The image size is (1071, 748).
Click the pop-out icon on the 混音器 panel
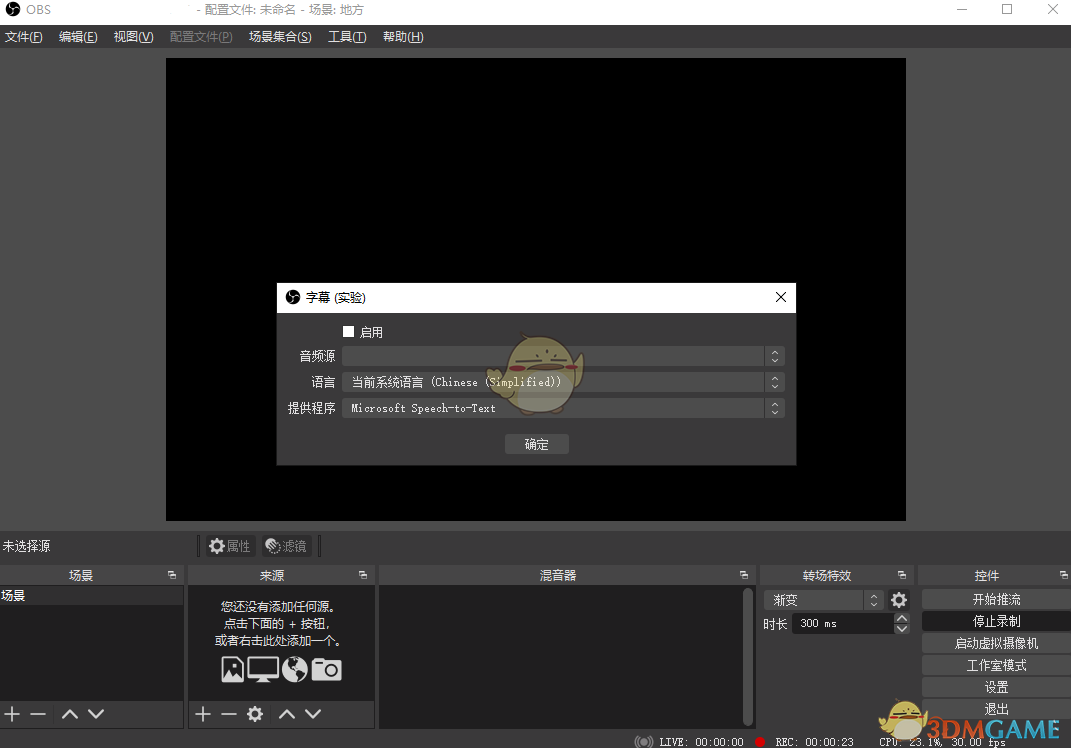[743, 574]
